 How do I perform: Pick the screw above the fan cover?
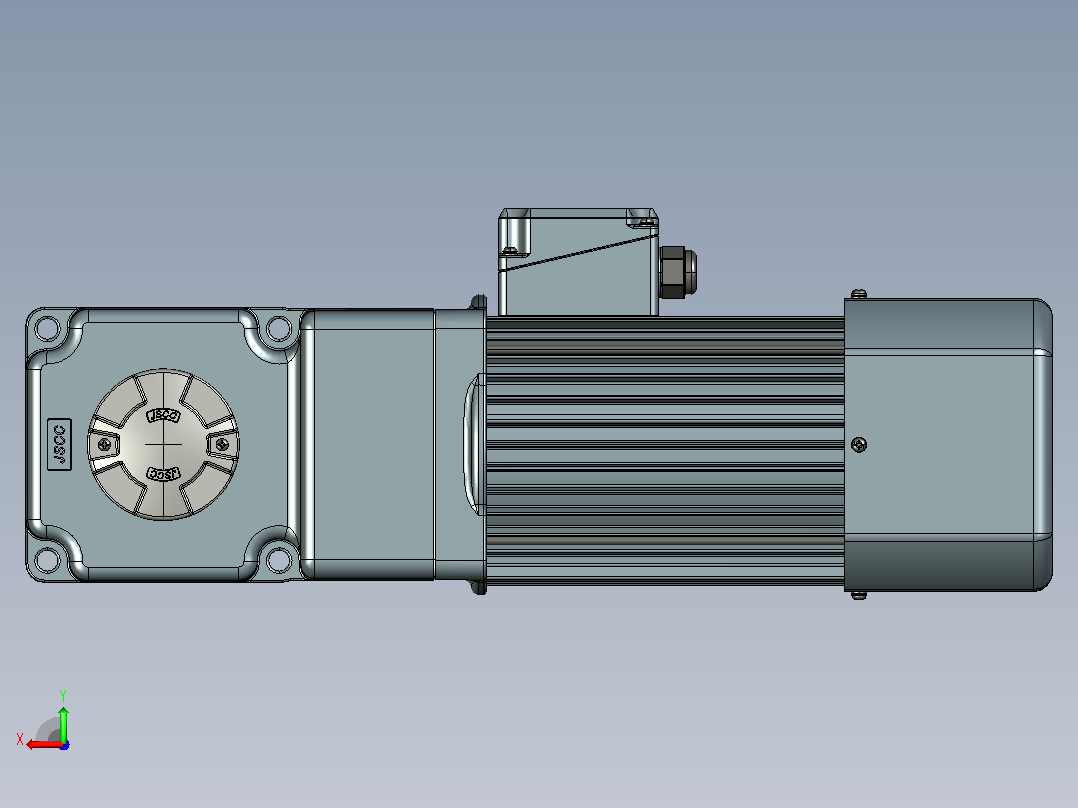click(859, 294)
